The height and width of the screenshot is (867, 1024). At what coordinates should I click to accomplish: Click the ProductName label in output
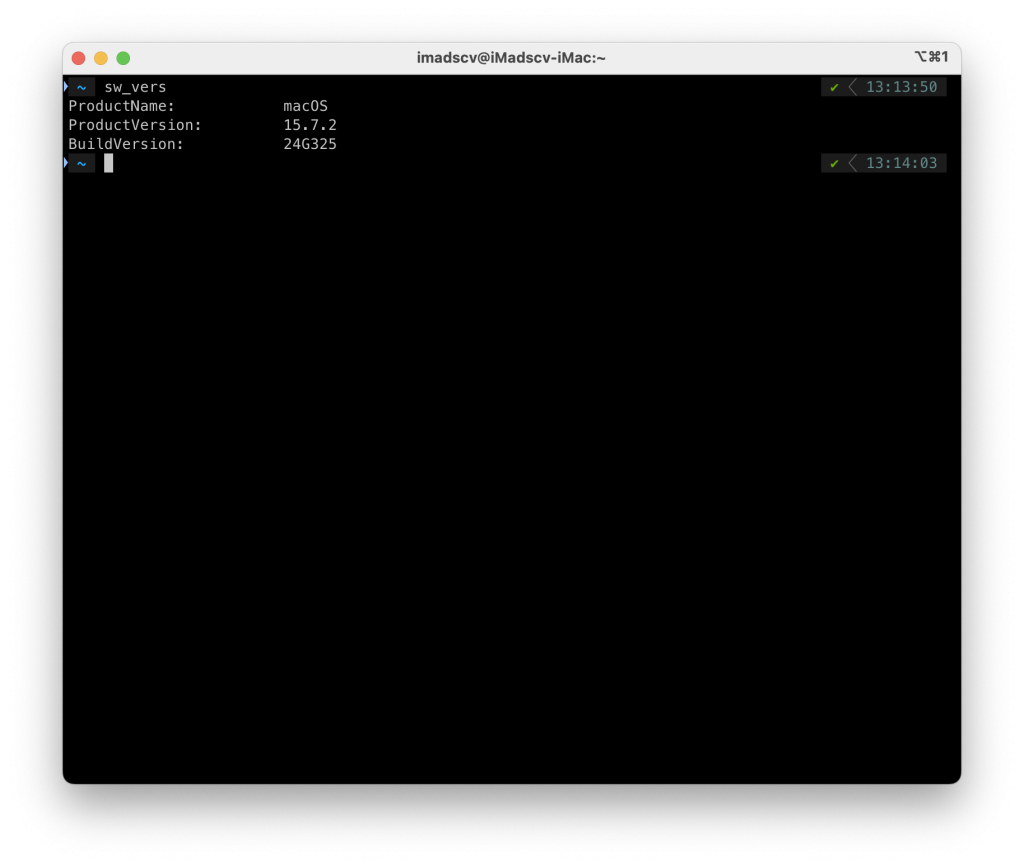tap(121, 106)
